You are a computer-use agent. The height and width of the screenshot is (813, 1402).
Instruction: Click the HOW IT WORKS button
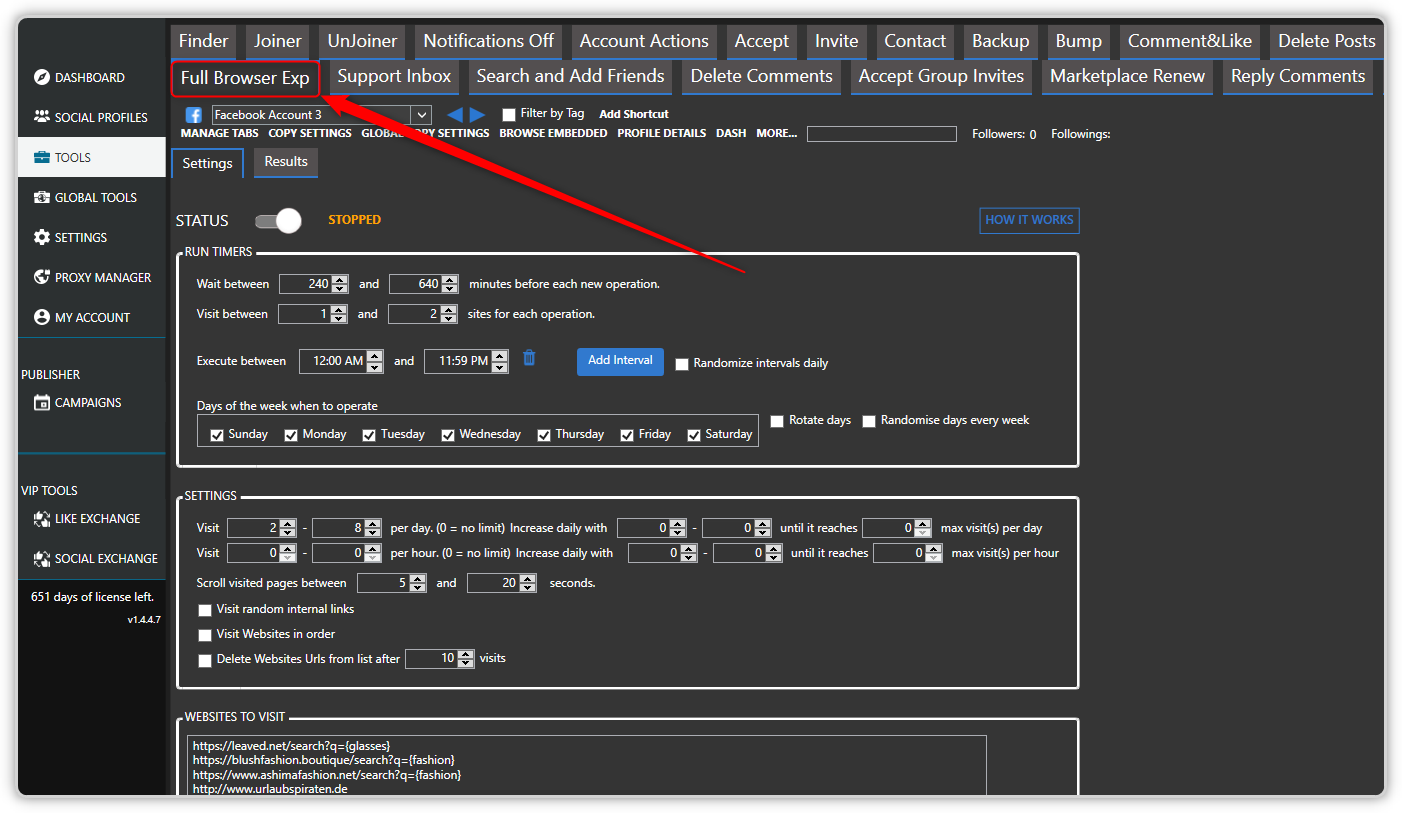point(1029,220)
